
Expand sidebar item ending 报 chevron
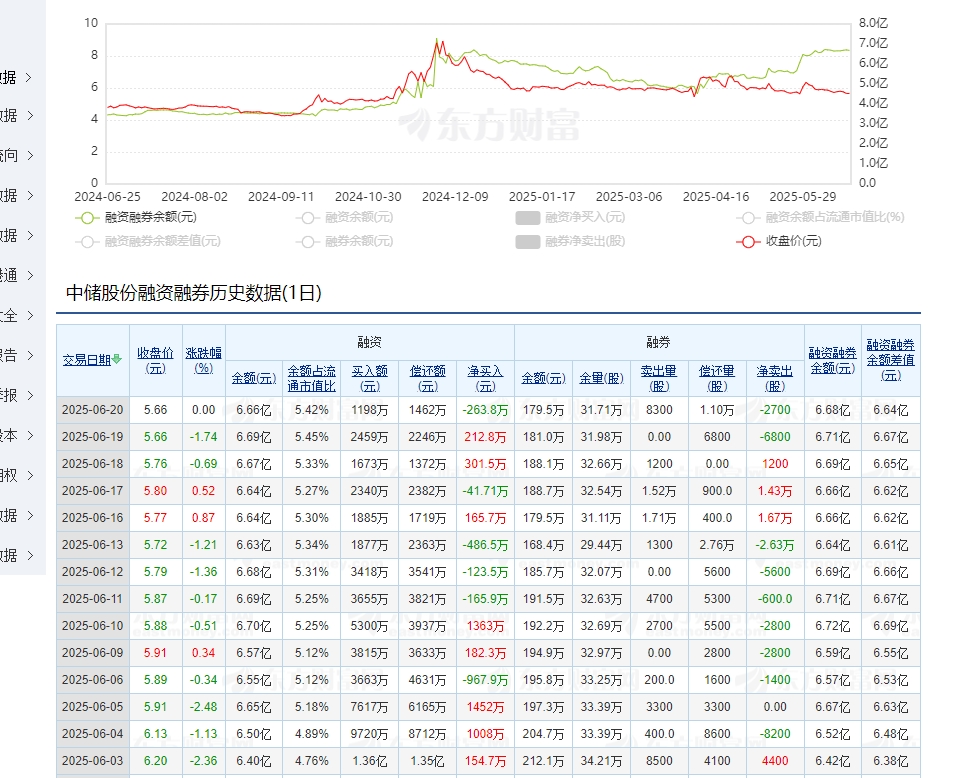tap(28, 396)
